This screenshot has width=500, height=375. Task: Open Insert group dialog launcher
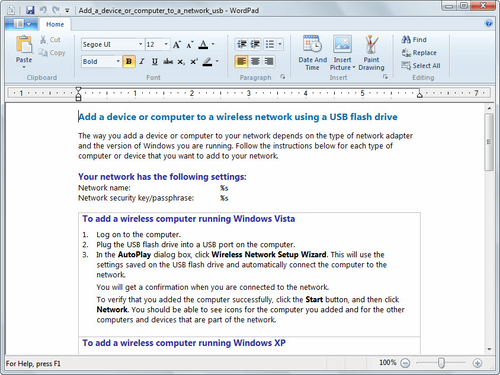point(385,77)
